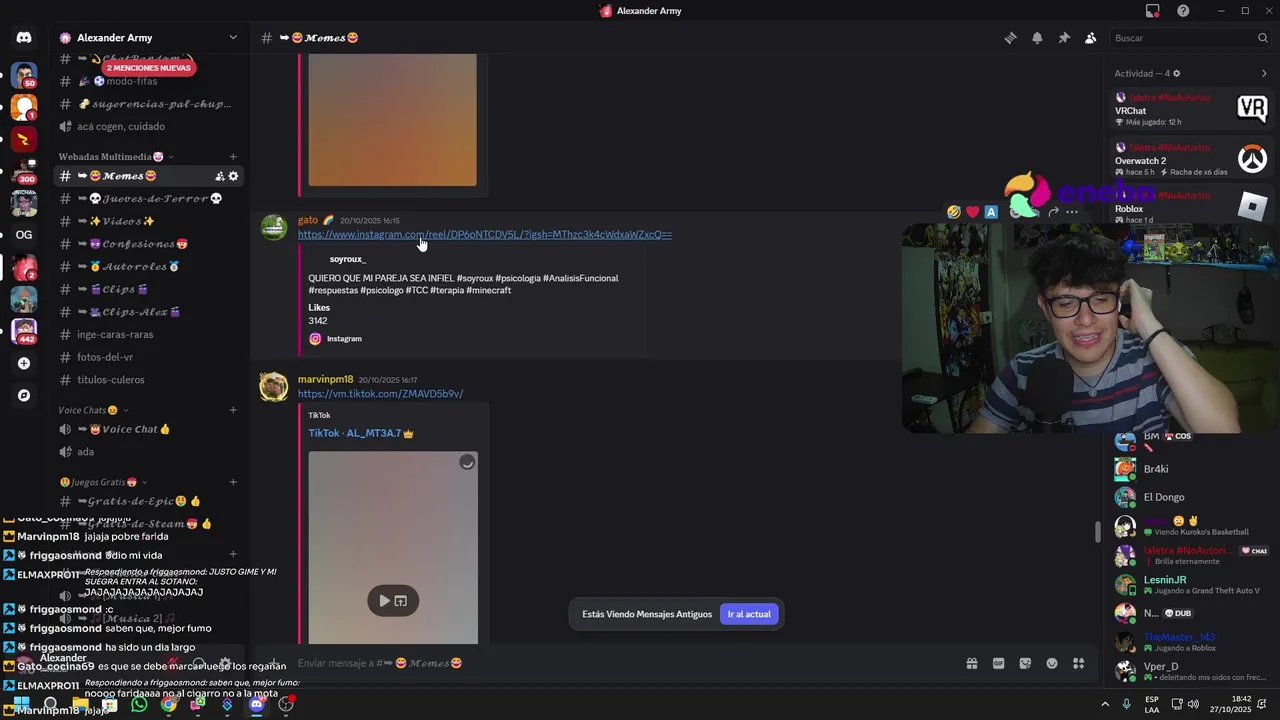Open the Threads icon in channel header
The width and height of the screenshot is (1280, 720).
[x=1010, y=38]
